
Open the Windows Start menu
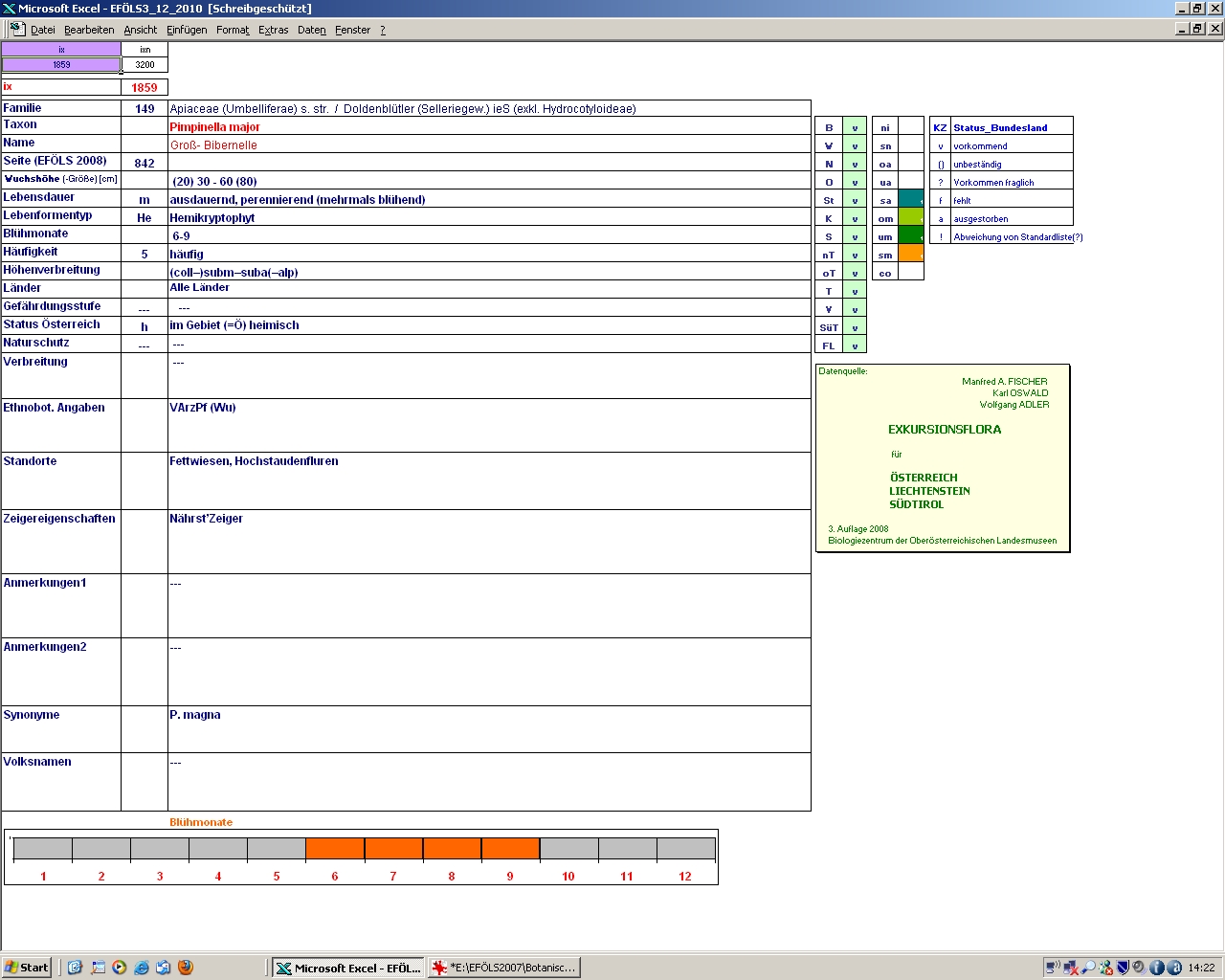point(26,968)
